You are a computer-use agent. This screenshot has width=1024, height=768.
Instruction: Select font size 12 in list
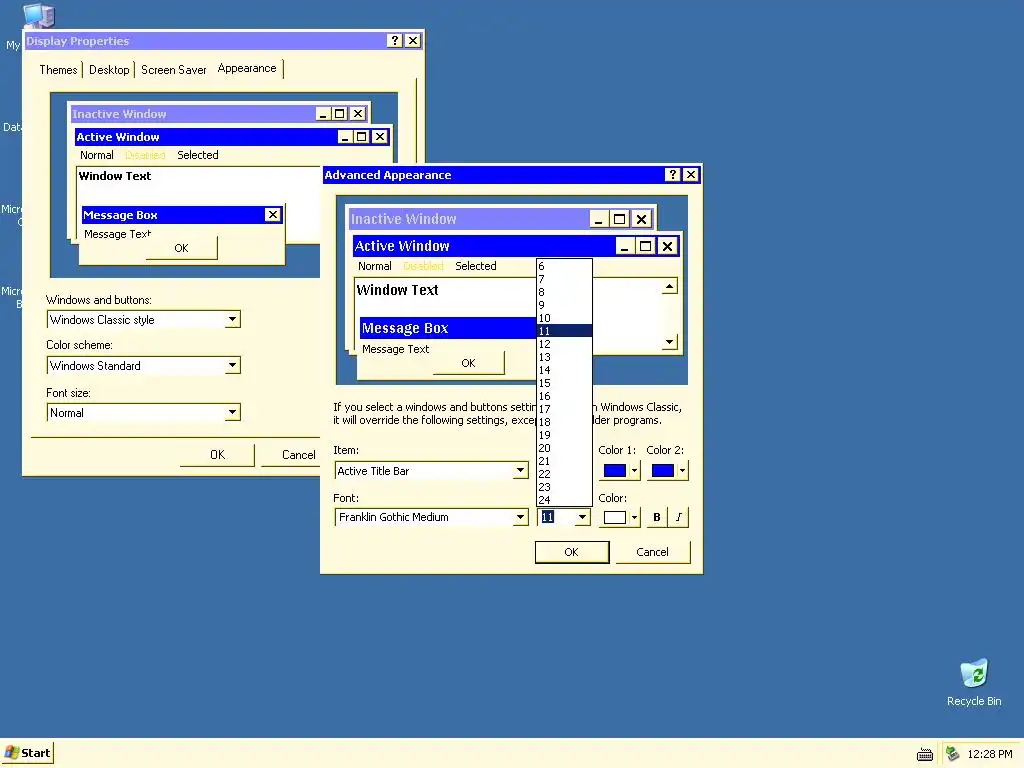click(564, 344)
